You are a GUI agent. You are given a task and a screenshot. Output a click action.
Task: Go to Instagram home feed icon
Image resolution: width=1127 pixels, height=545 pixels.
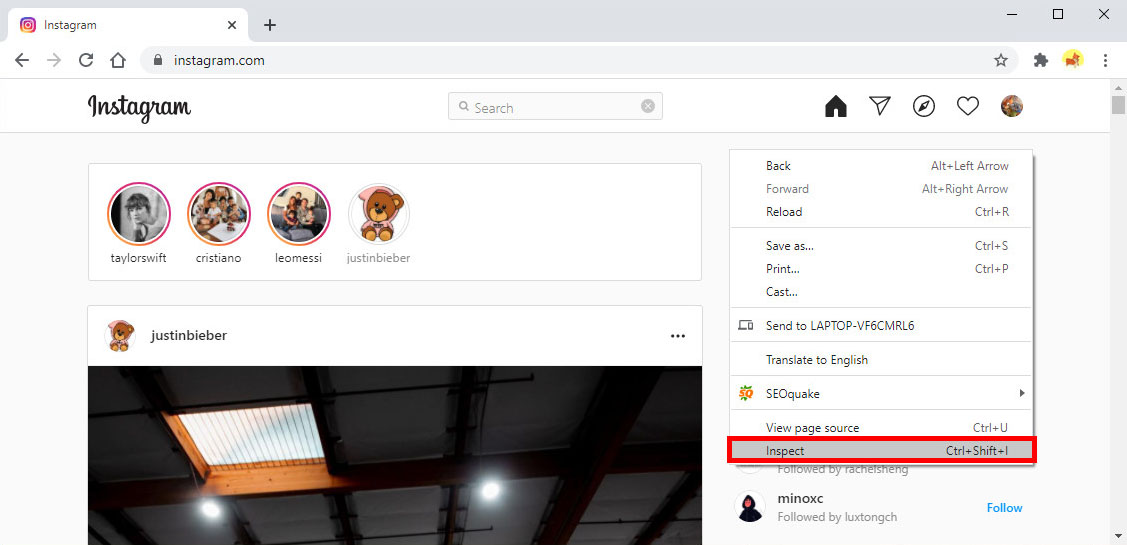click(835, 106)
